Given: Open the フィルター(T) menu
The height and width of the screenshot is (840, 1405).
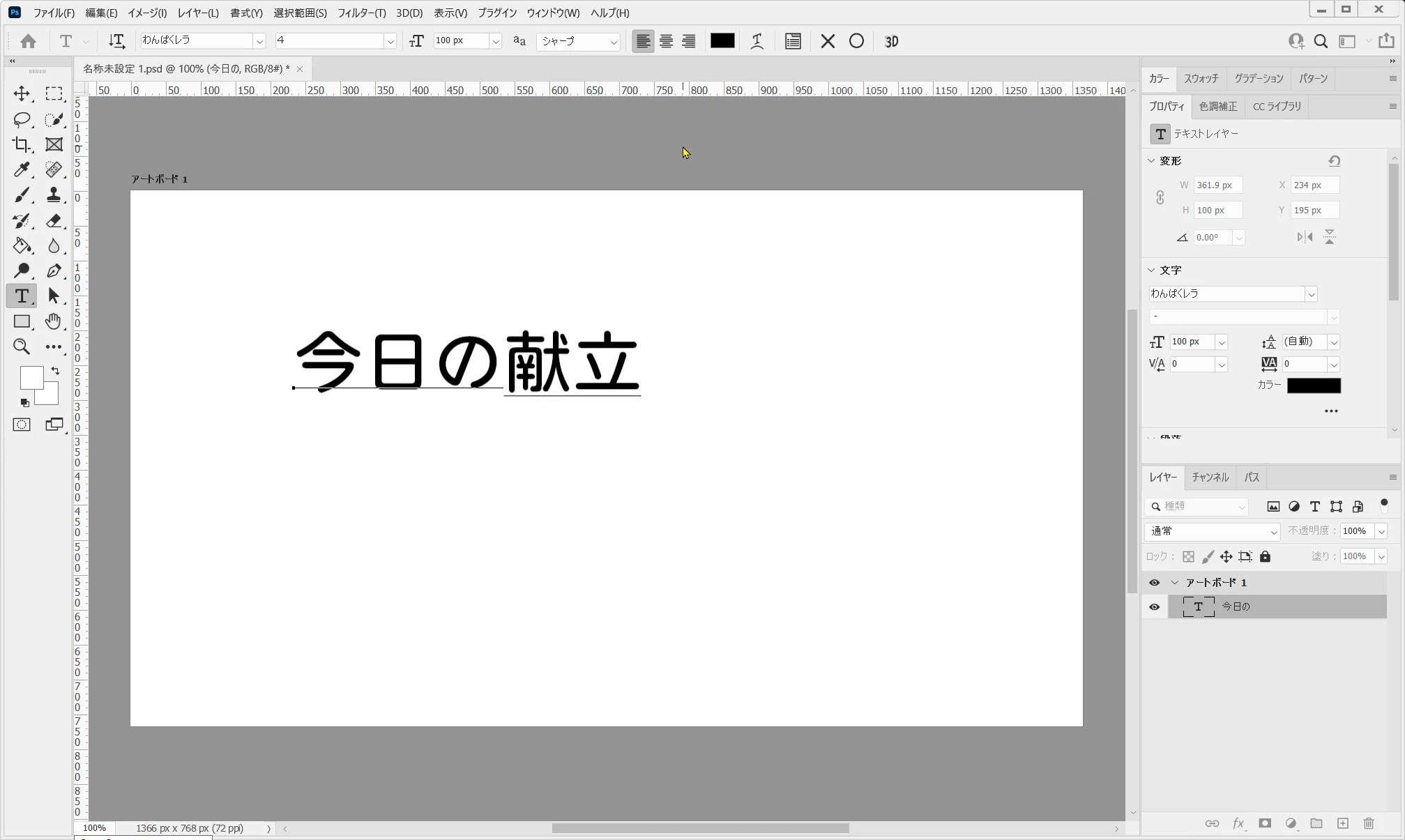Looking at the screenshot, I should 361,13.
